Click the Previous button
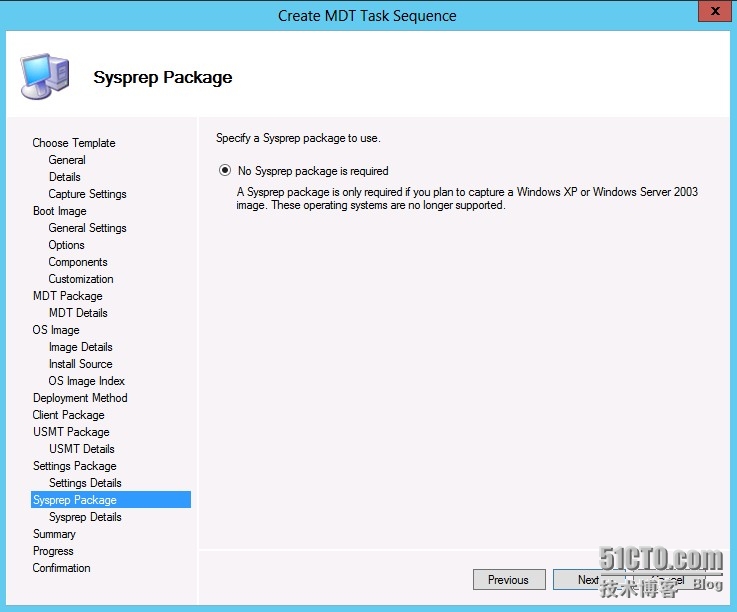 (509, 580)
